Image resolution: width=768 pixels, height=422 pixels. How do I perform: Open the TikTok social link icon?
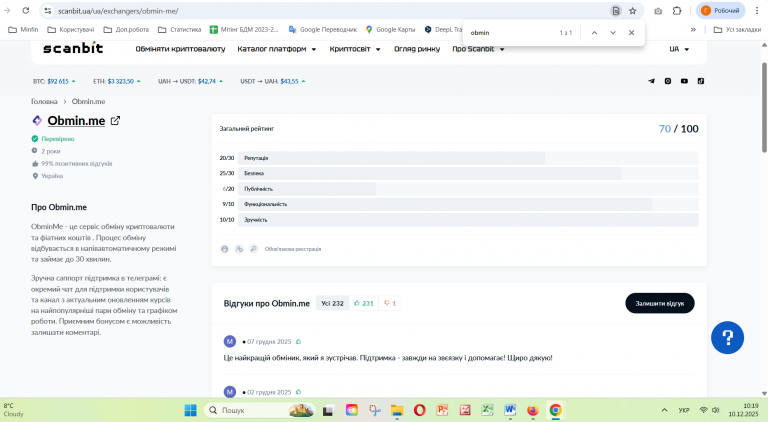tap(701, 81)
